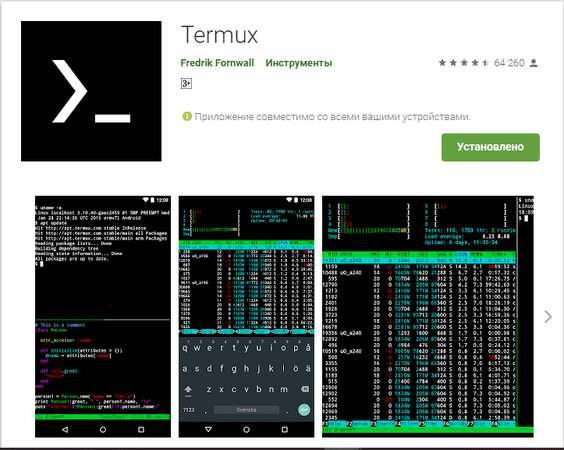Click the star rating icons
Image resolution: width=564 pixels, height=450 pixels.
coord(464,63)
